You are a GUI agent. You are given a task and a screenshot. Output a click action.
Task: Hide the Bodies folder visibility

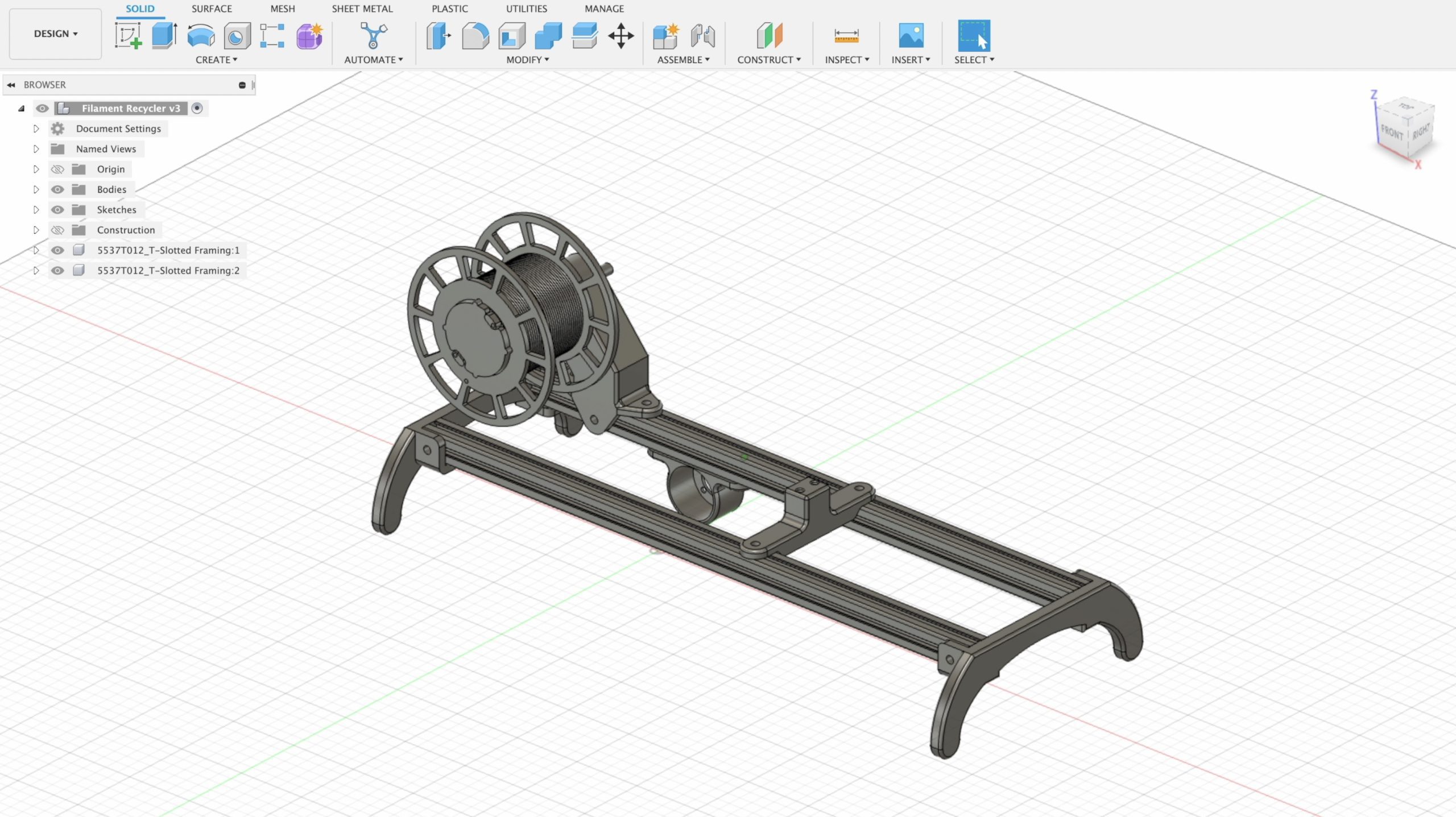pyautogui.click(x=57, y=189)
